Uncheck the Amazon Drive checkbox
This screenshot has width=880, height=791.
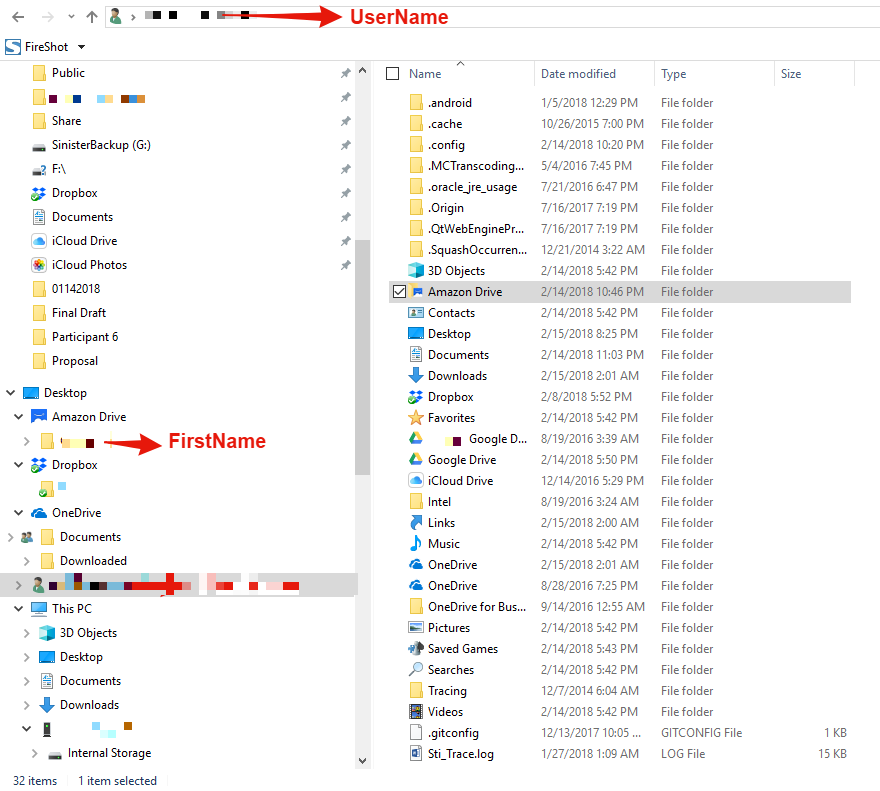click(x=400, y=291)
